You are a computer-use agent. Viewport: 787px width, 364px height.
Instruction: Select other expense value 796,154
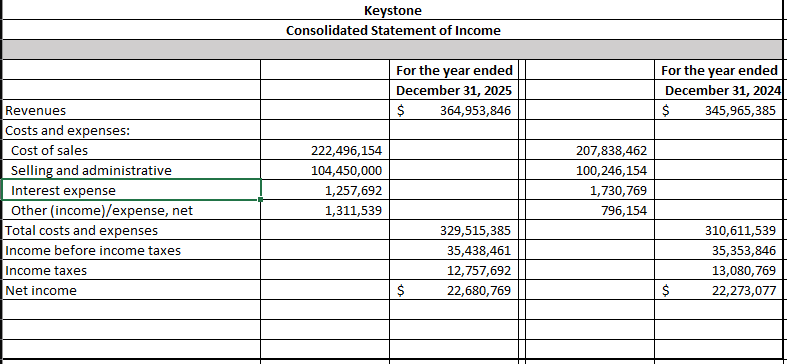(590, 210)
